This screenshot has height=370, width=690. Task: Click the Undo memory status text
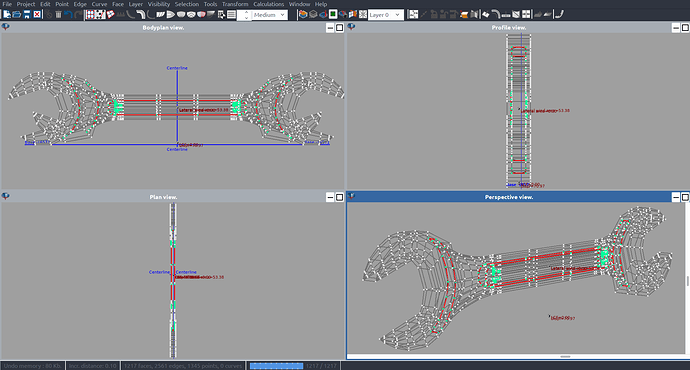point(33,366)
